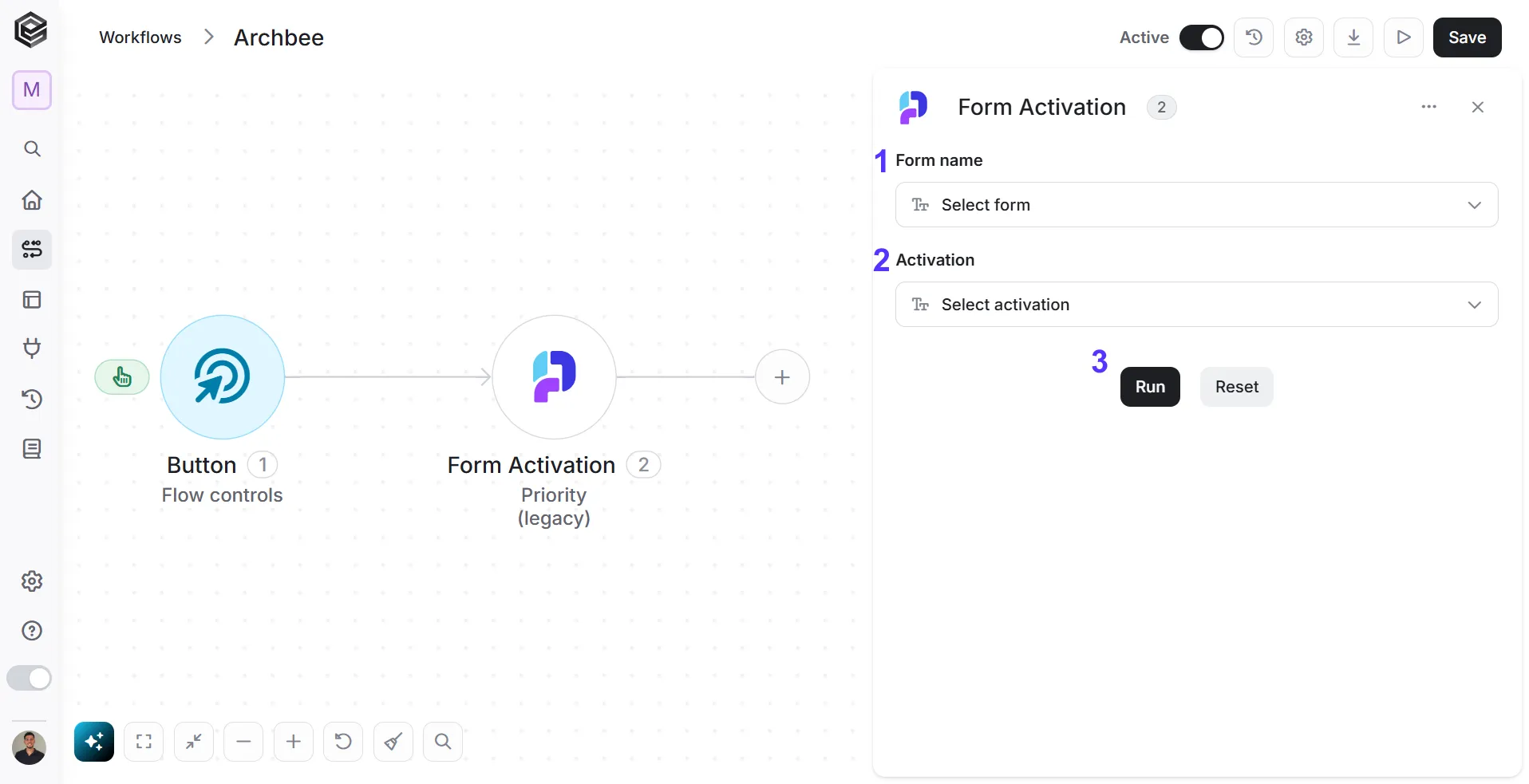Run the workflow with the play icon
The height and width of the screenshot is (784, 1529).
click(1404, 37)
